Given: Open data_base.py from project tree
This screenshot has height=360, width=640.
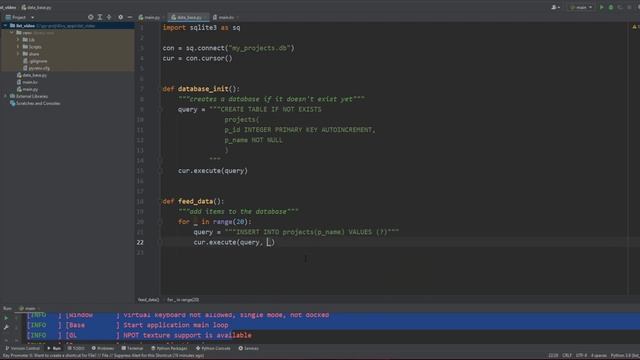Looking at the screenshot, I should coord(32,75).
